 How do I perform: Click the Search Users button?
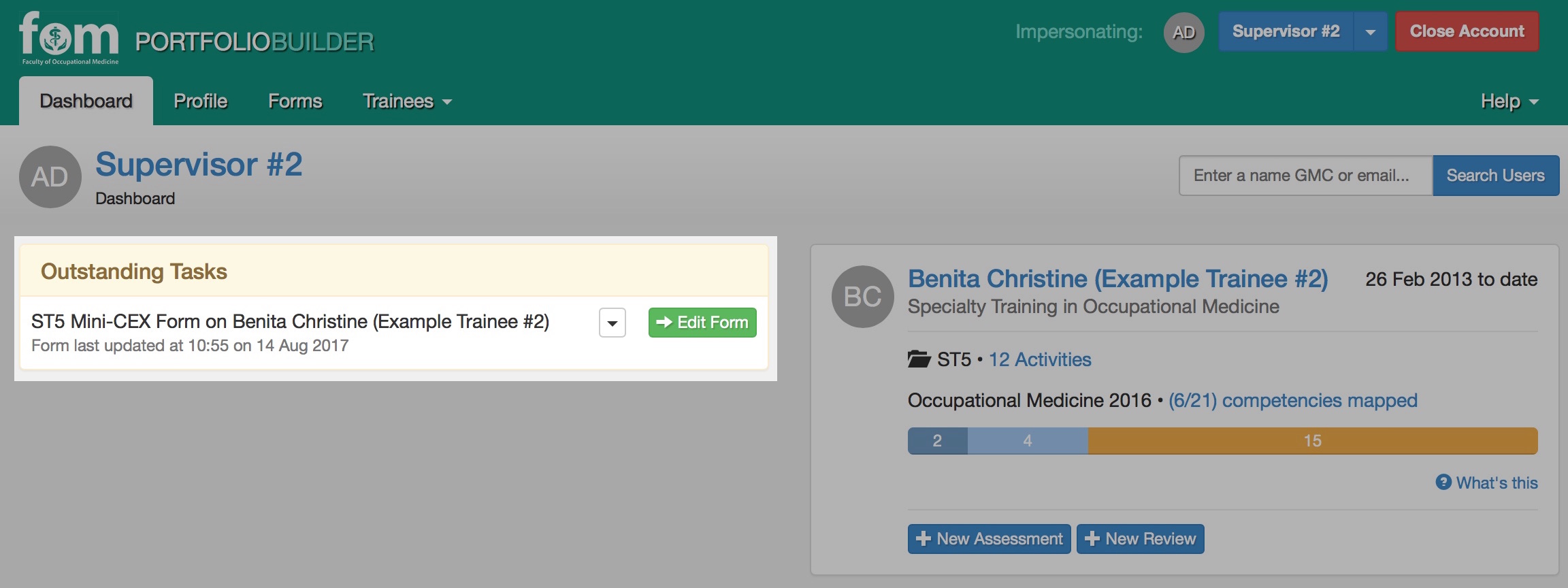pos(1496,176)
